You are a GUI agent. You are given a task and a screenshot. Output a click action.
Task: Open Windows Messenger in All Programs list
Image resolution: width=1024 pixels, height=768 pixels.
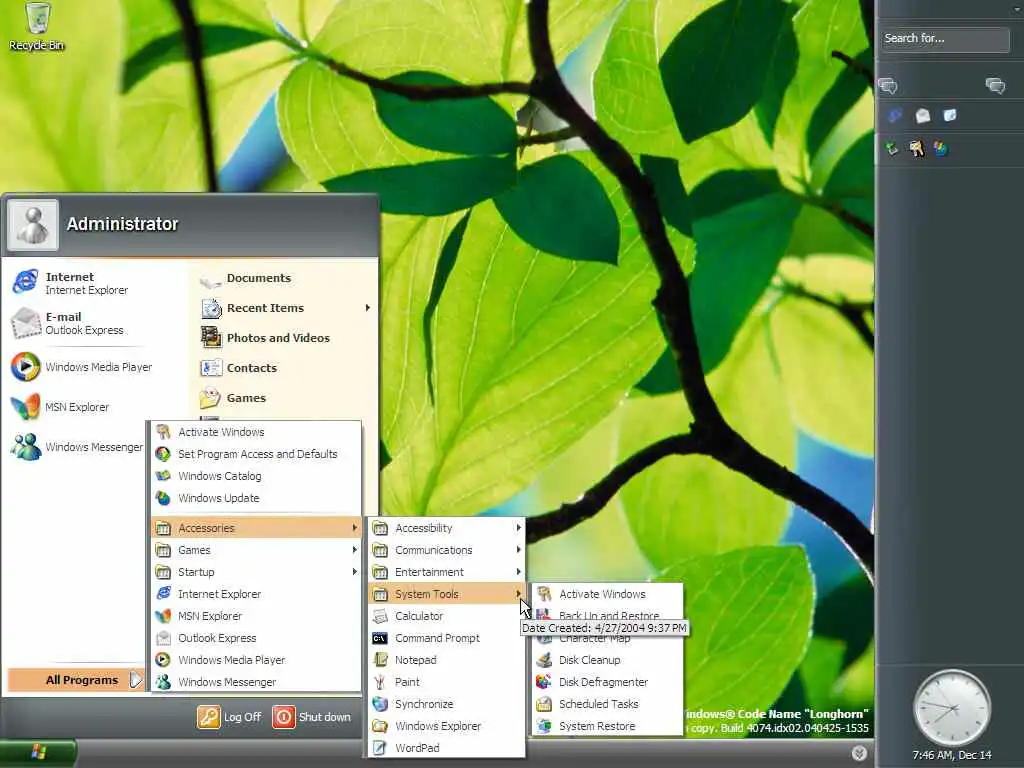pyautogui.click(x=256, y=682)
